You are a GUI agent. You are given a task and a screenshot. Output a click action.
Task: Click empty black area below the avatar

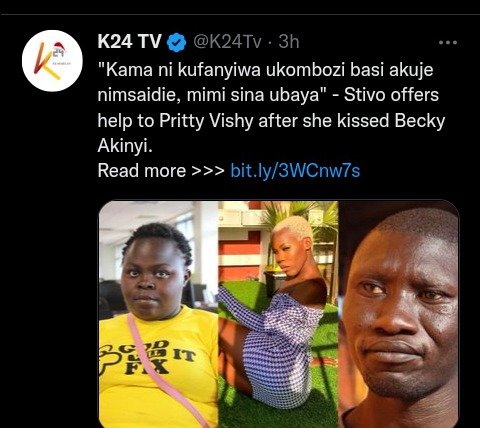[x=50, y=233]
